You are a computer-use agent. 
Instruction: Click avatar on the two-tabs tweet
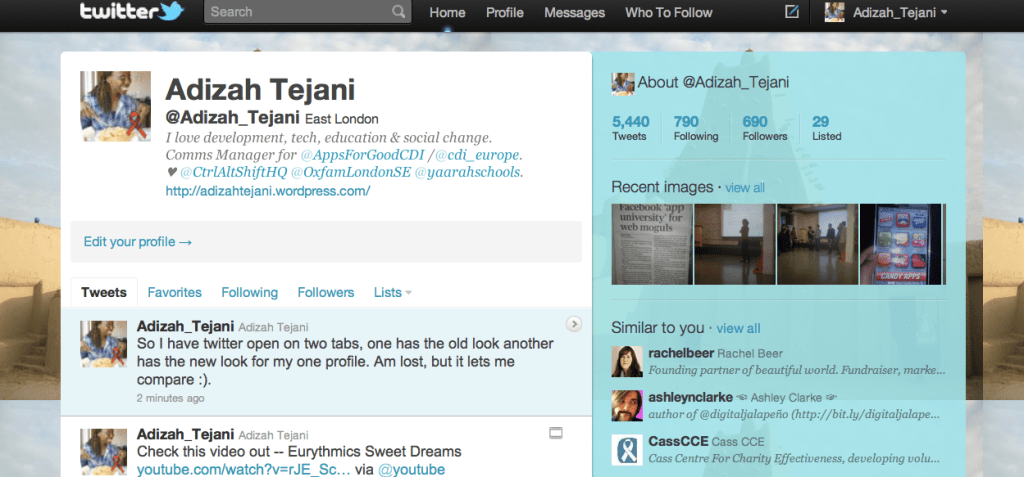(103, 344)
